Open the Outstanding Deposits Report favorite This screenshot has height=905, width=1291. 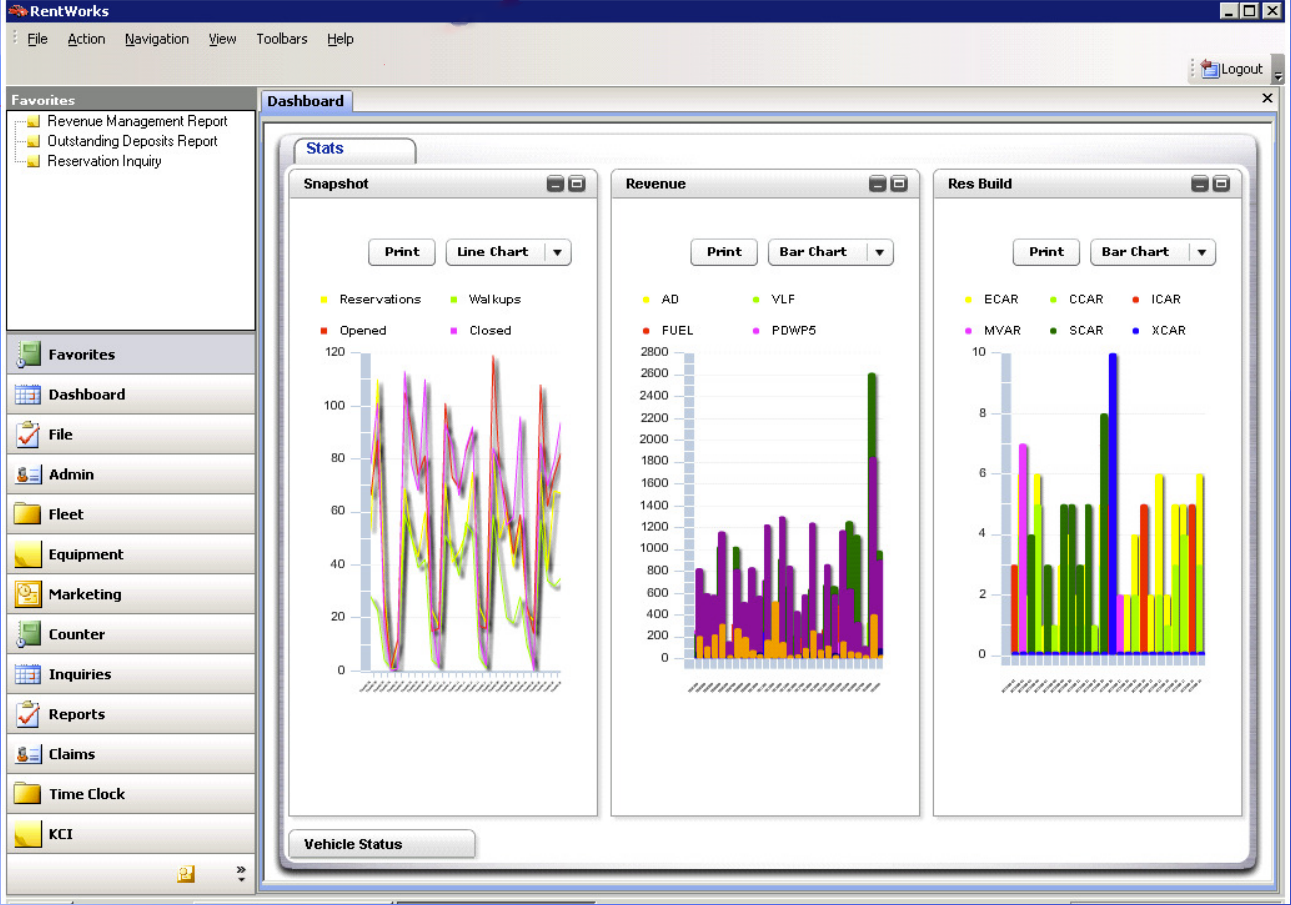coord(132,141)
